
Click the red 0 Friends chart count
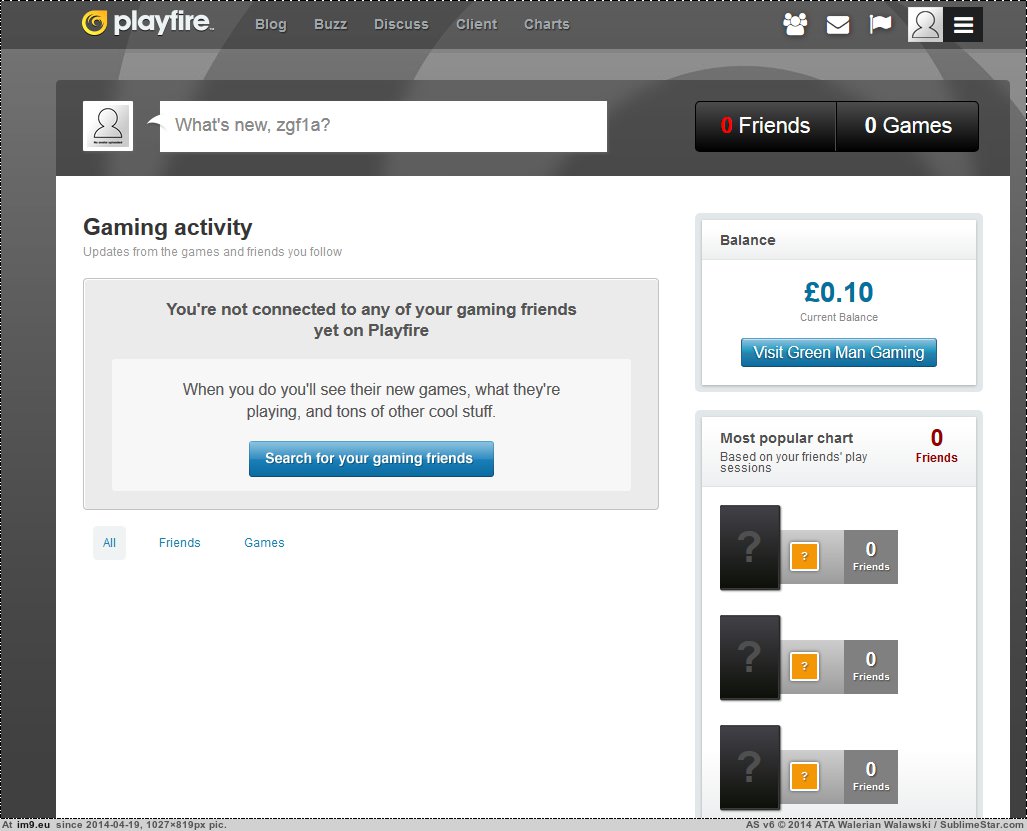[x=937, y=445]
